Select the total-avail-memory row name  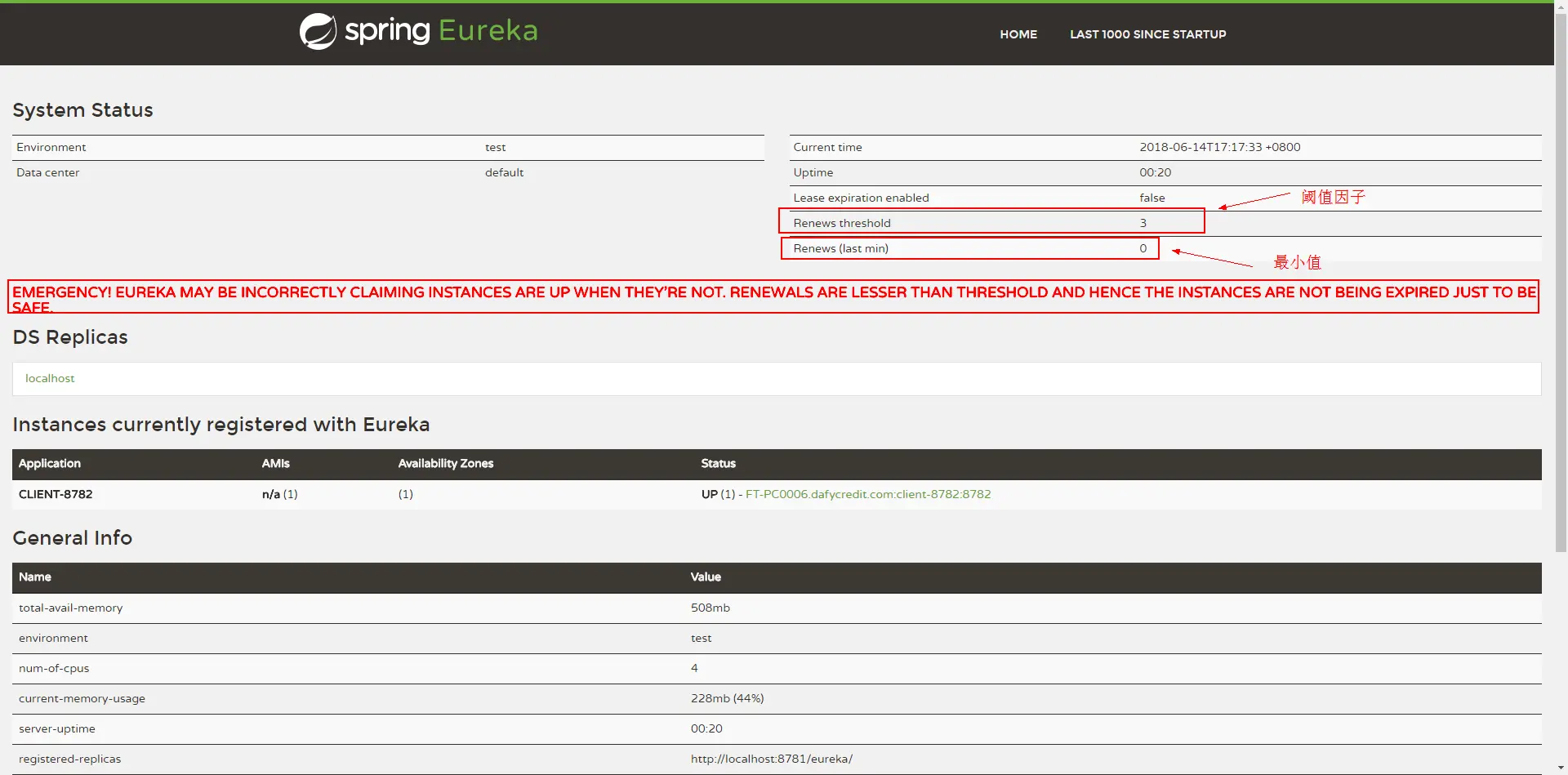click(71, 608)
